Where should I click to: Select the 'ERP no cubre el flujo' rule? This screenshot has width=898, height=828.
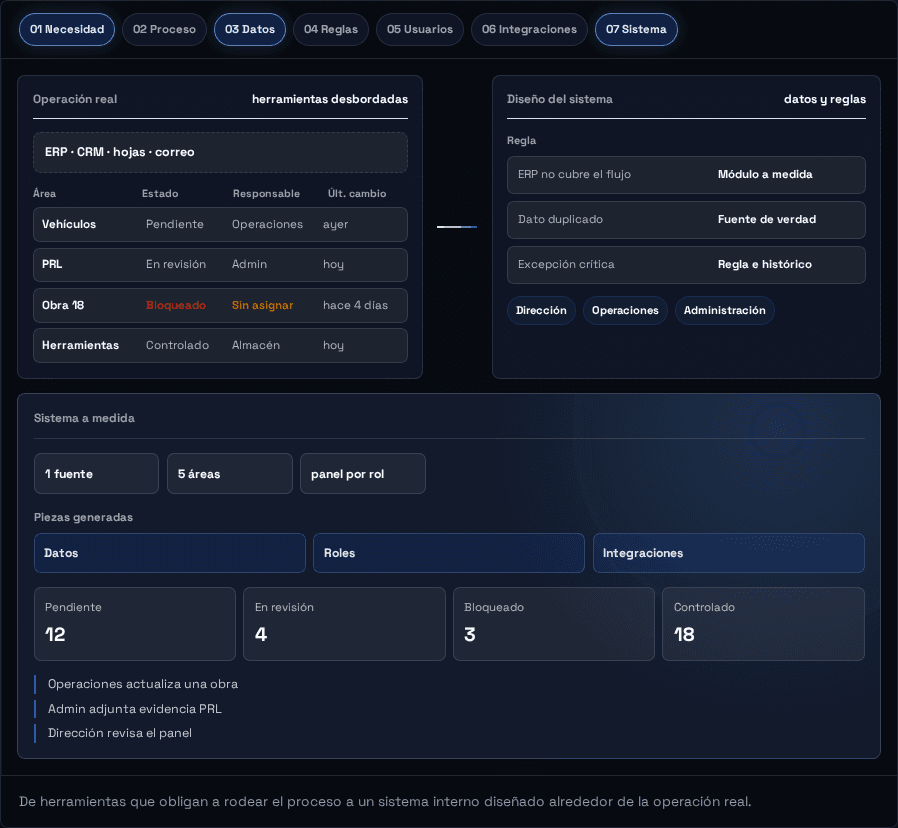[x=686, y=175]
